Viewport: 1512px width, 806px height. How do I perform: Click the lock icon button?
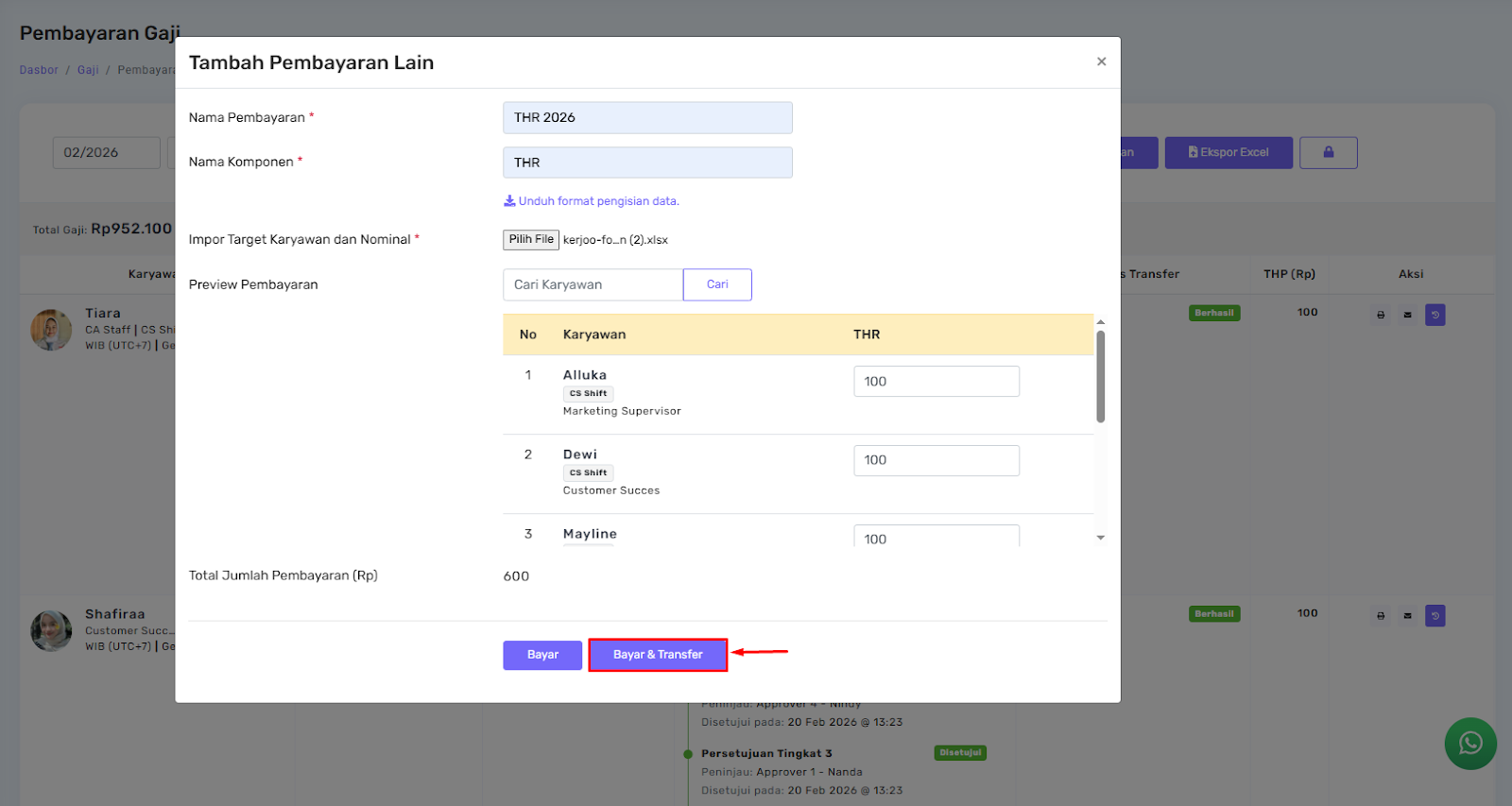tap(1328, 152)
